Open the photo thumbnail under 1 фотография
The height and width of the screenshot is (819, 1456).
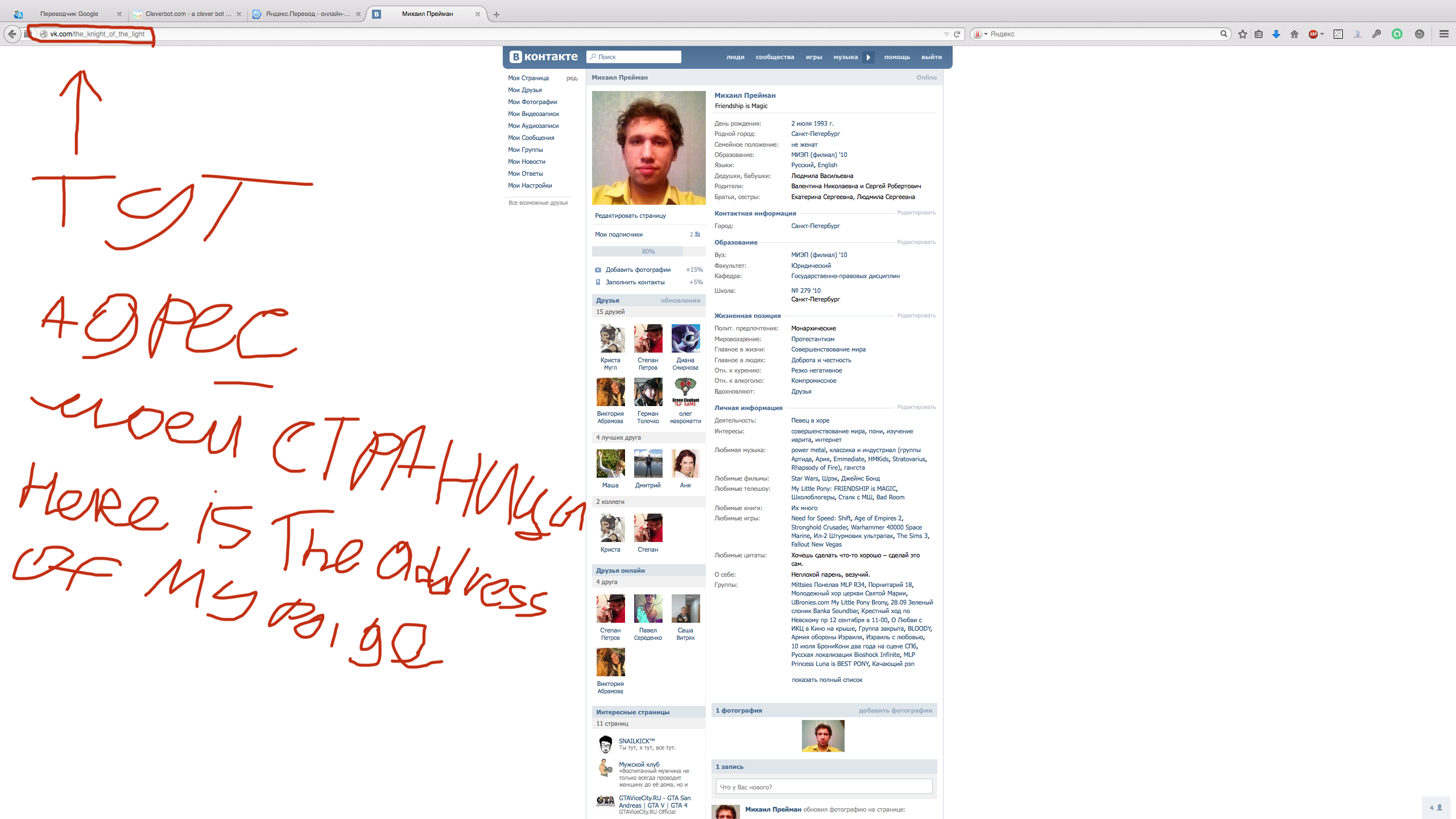823,736
